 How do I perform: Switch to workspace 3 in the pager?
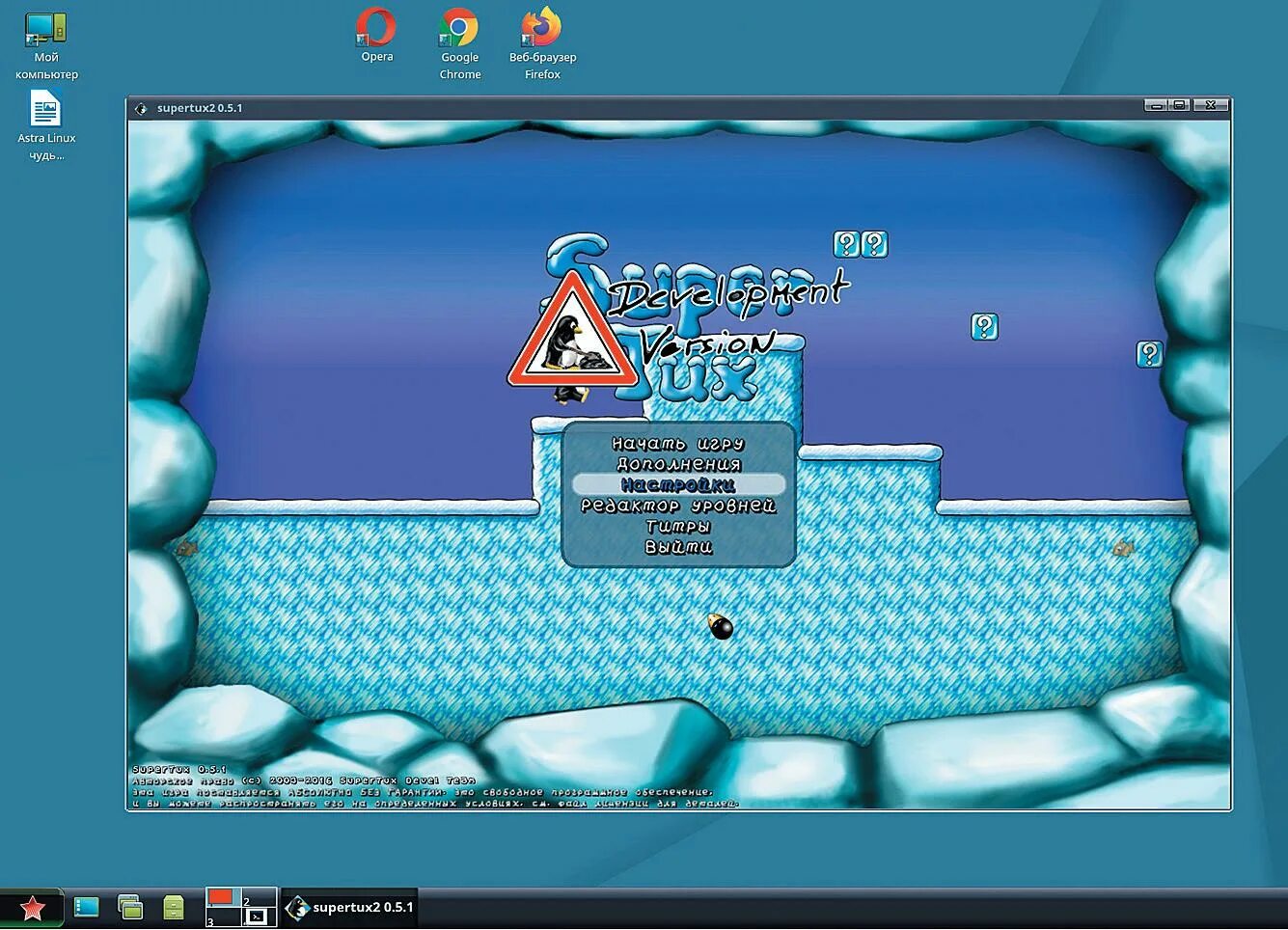223,916
